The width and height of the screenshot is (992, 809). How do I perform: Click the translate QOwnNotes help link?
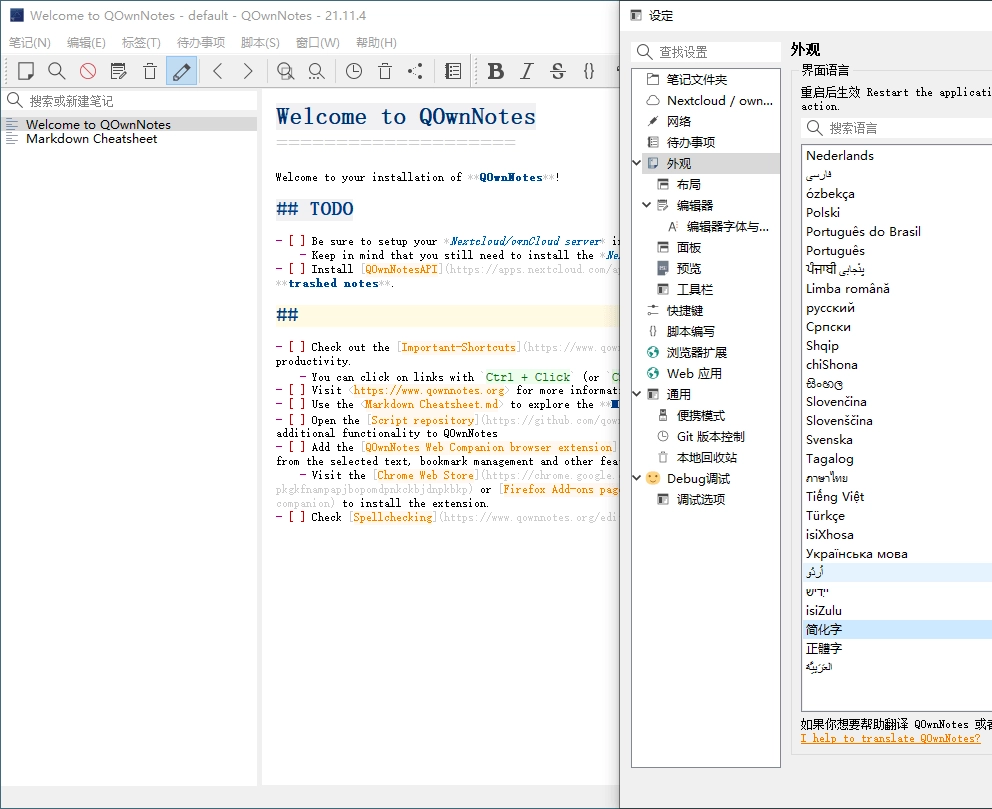[x=889, y=738]
